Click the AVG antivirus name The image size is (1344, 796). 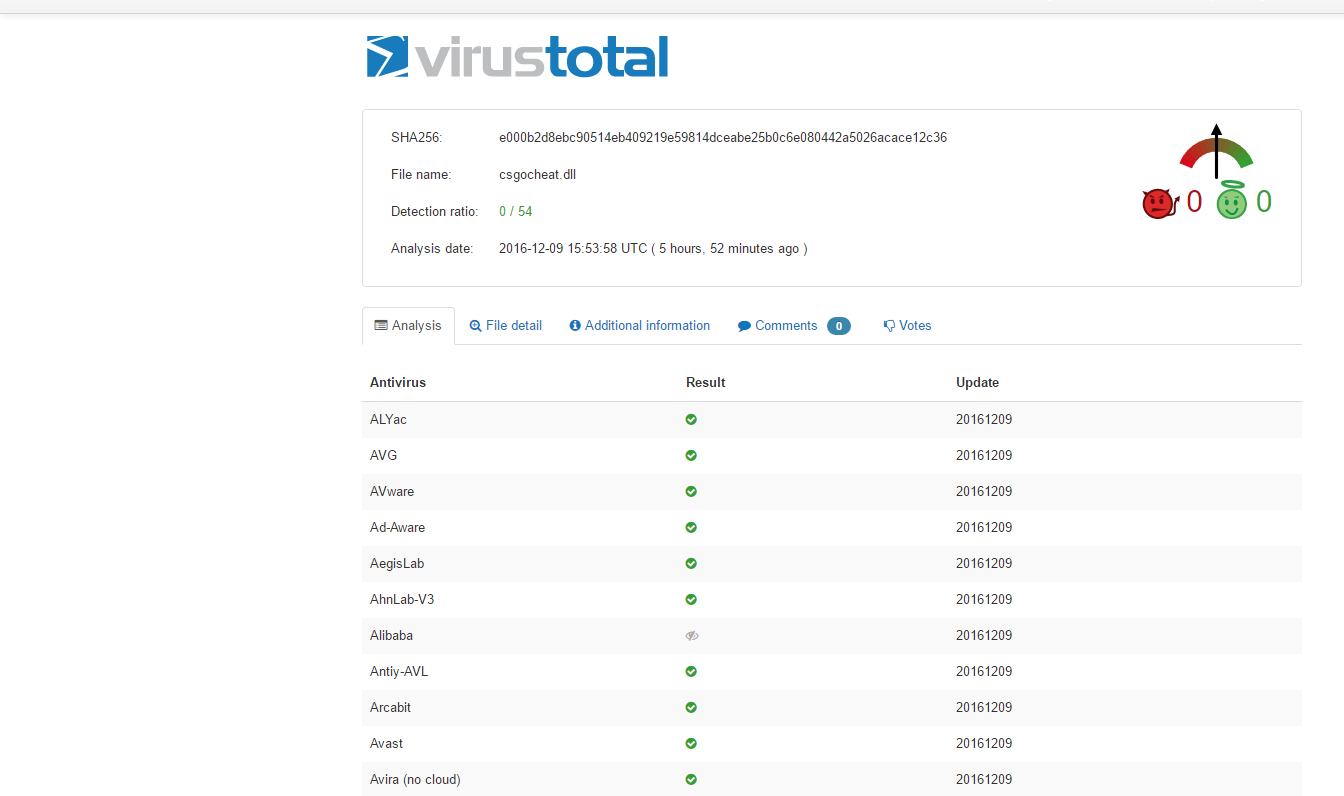pos(383,456)
